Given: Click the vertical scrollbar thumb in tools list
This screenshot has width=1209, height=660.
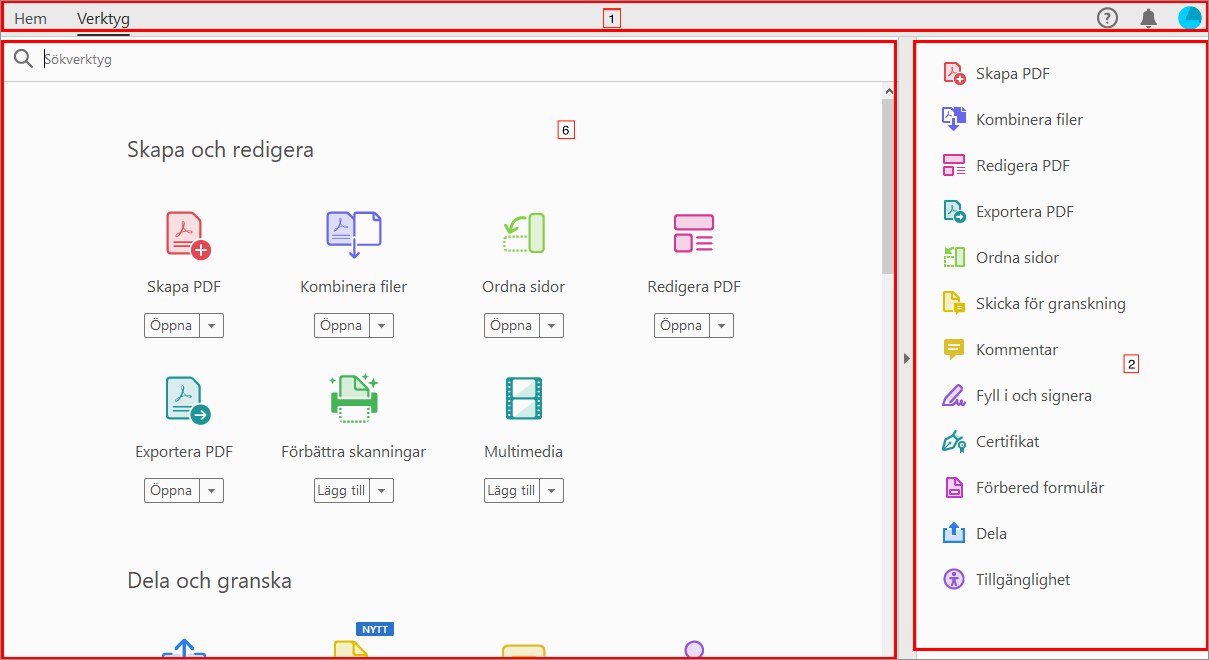Looking at the screenshot, I should [888, 186].
